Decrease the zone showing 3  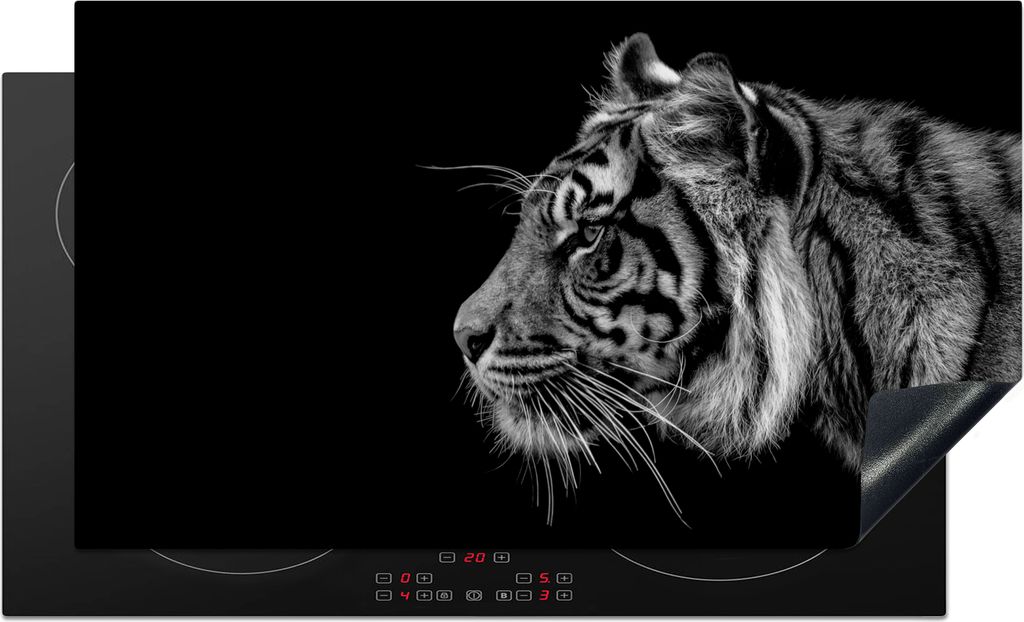click(x=524, y=595)
